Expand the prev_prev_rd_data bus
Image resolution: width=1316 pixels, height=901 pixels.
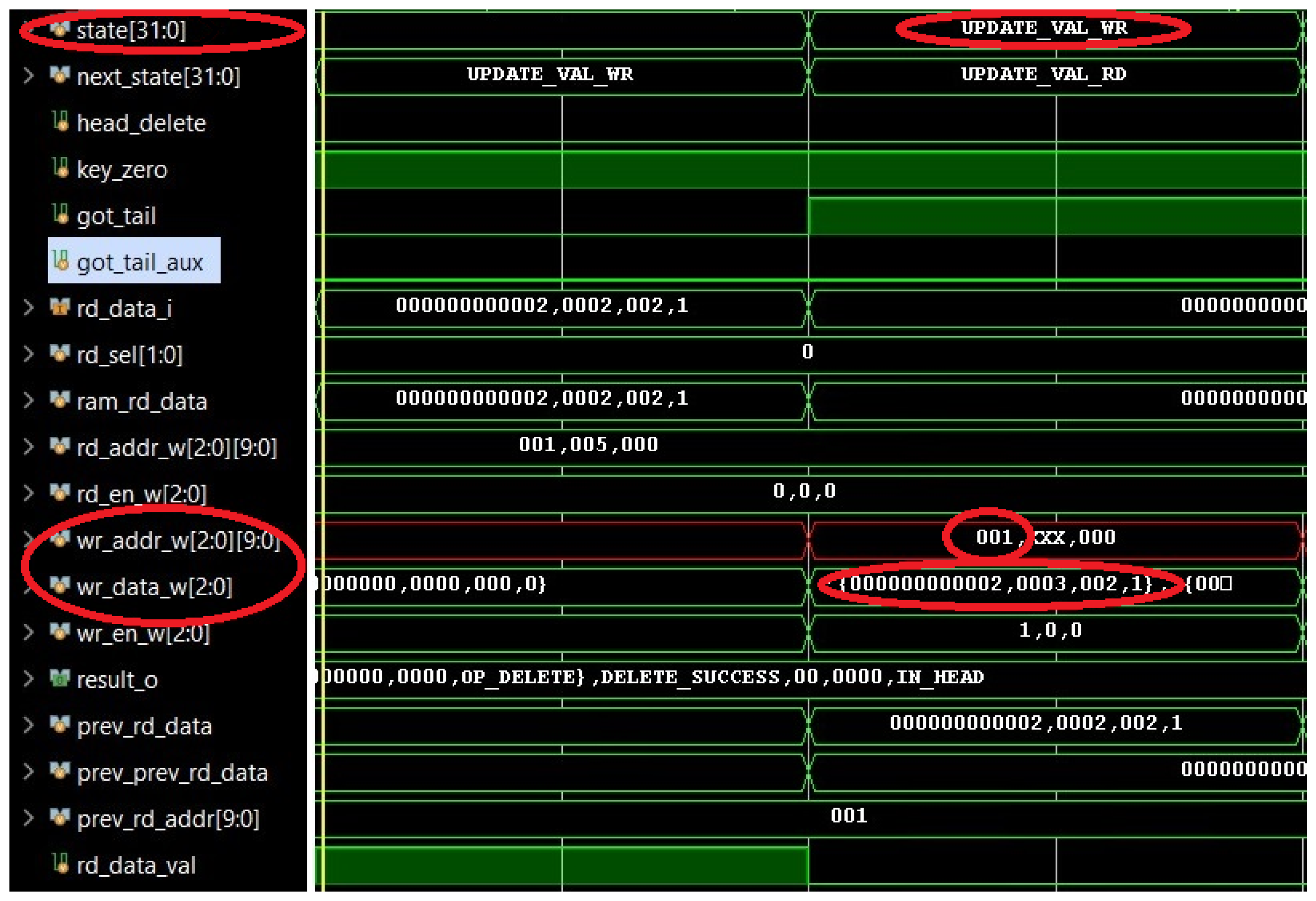28,771
